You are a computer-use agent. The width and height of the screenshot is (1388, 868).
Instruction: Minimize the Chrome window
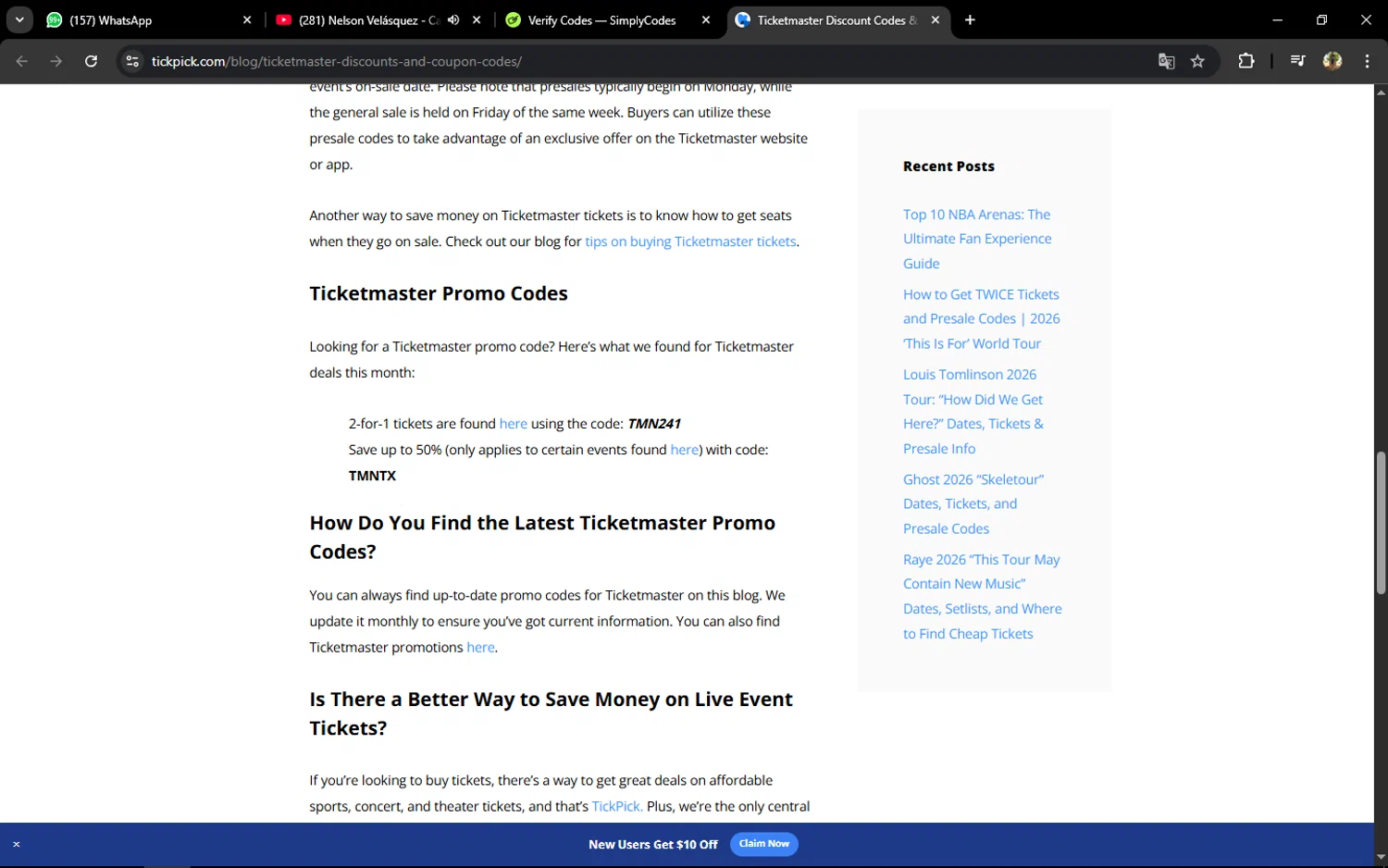[x=1278, y=19]
